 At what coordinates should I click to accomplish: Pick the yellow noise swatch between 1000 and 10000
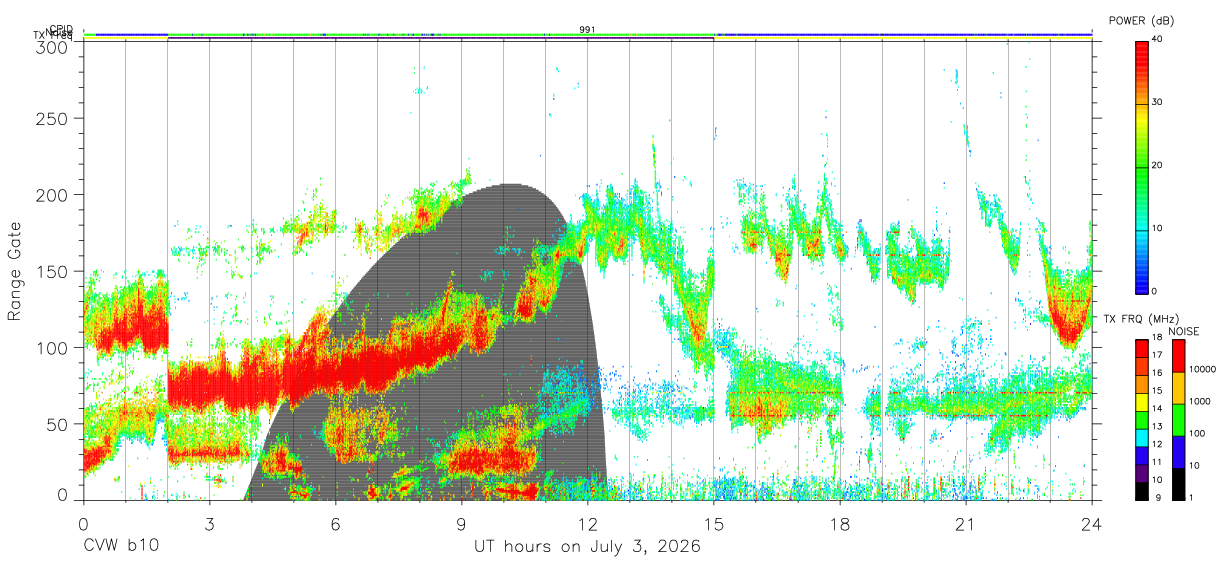point(1179,387)
